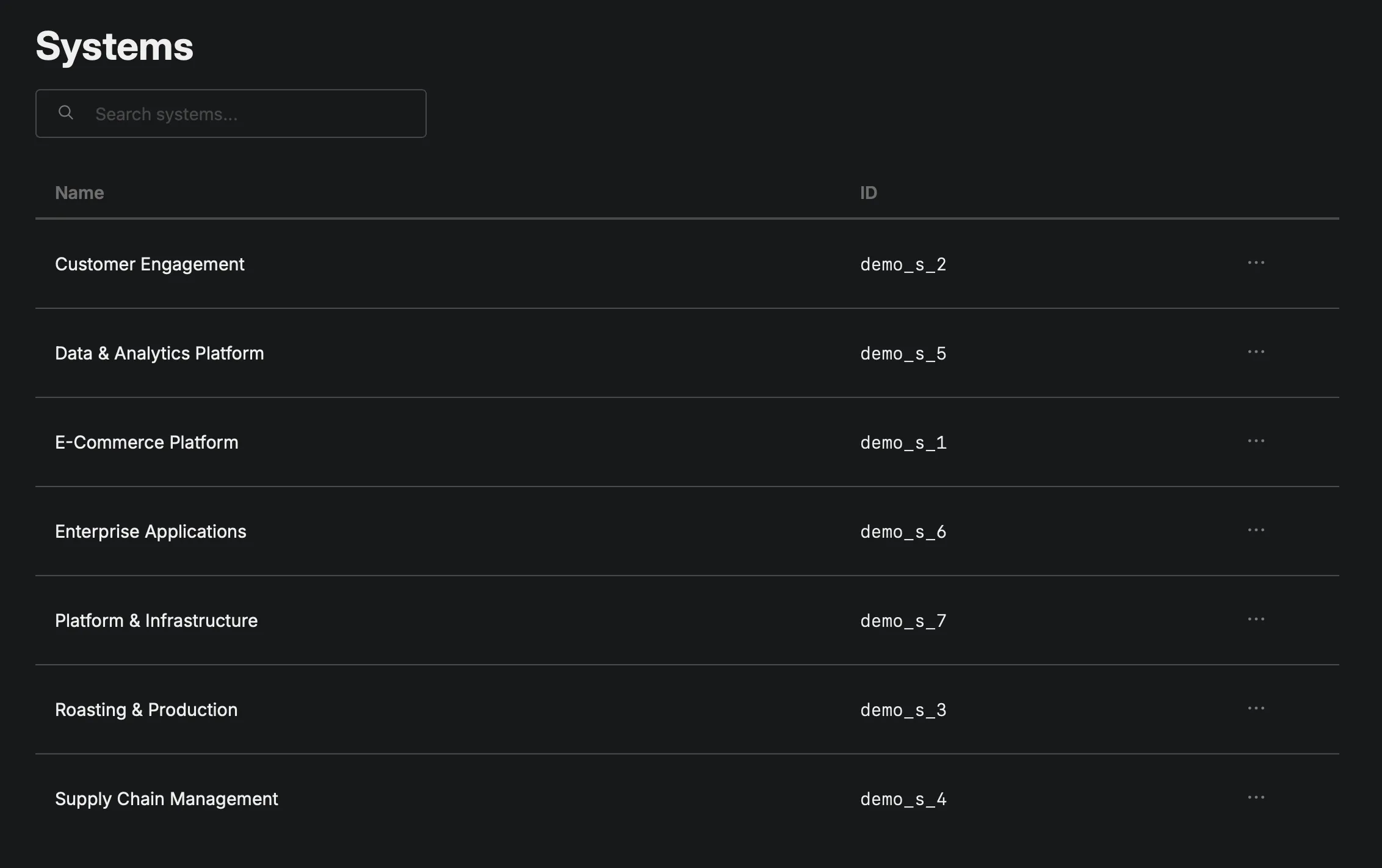Open the Roasting & Production system

147,710
